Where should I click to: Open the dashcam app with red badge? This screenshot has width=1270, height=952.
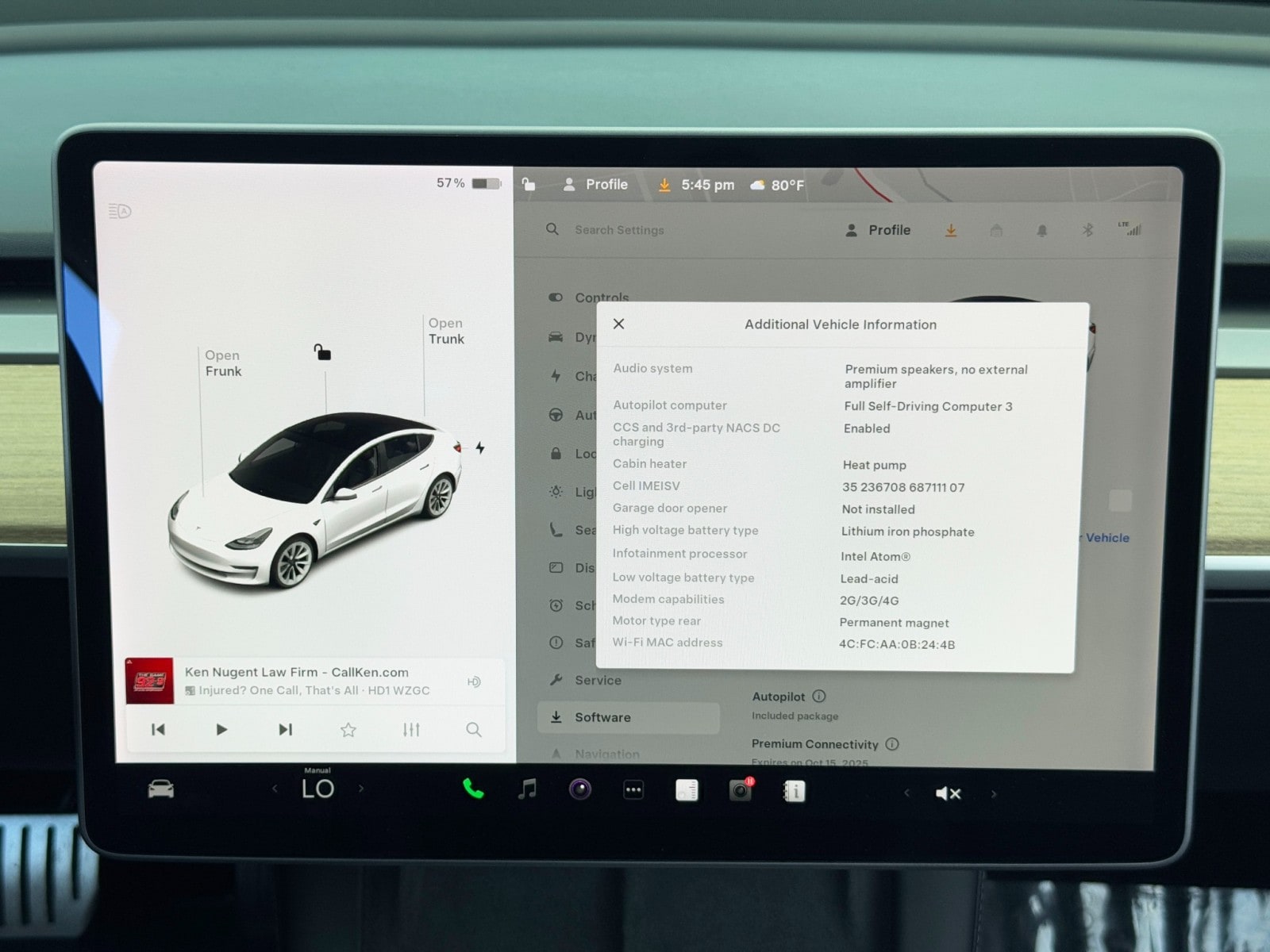tap(741, 790)
